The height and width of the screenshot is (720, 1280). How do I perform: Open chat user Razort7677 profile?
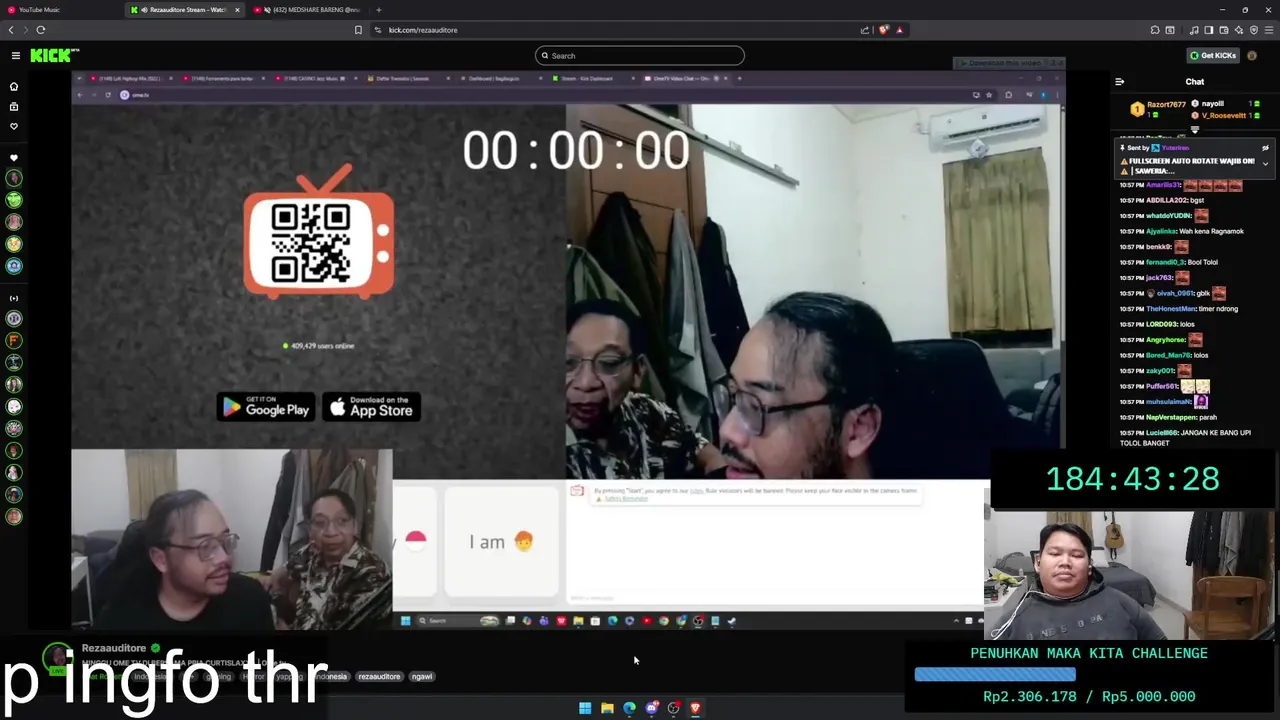pyautogui.click(x=1166, y=104)
